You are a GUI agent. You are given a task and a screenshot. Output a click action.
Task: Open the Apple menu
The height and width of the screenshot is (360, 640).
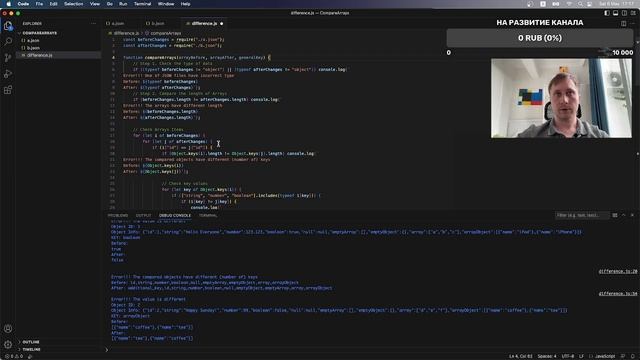coord(8,4)
